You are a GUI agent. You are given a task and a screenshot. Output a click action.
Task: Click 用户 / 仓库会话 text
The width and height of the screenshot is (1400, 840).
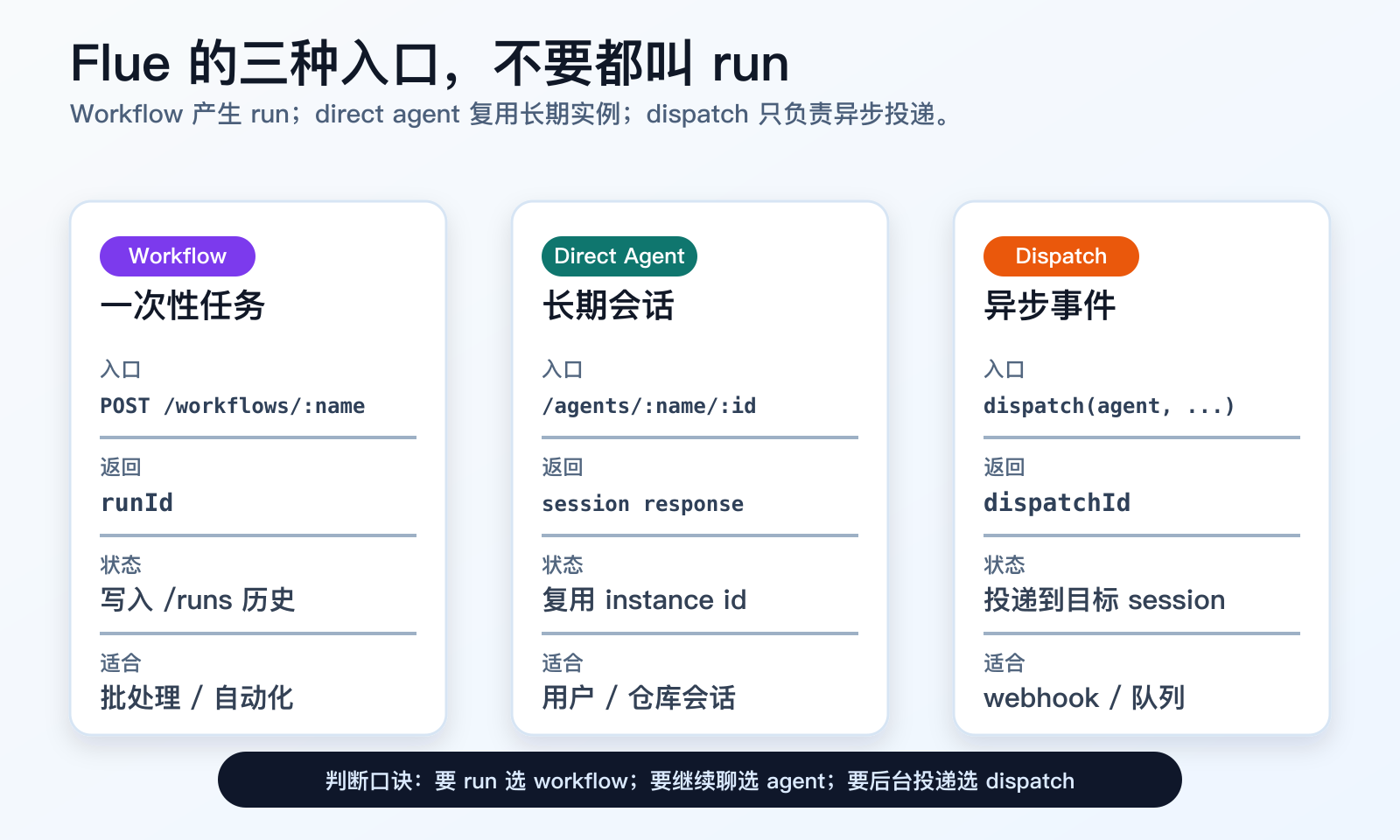click(x=639, y=698)
